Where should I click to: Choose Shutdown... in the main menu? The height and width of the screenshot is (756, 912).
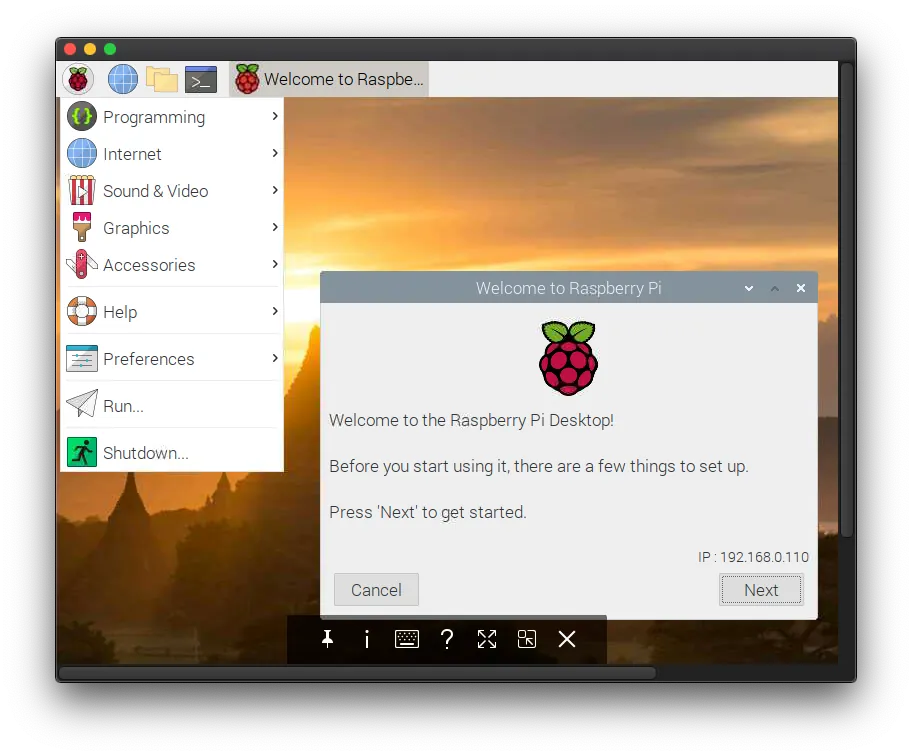[145, 453]
